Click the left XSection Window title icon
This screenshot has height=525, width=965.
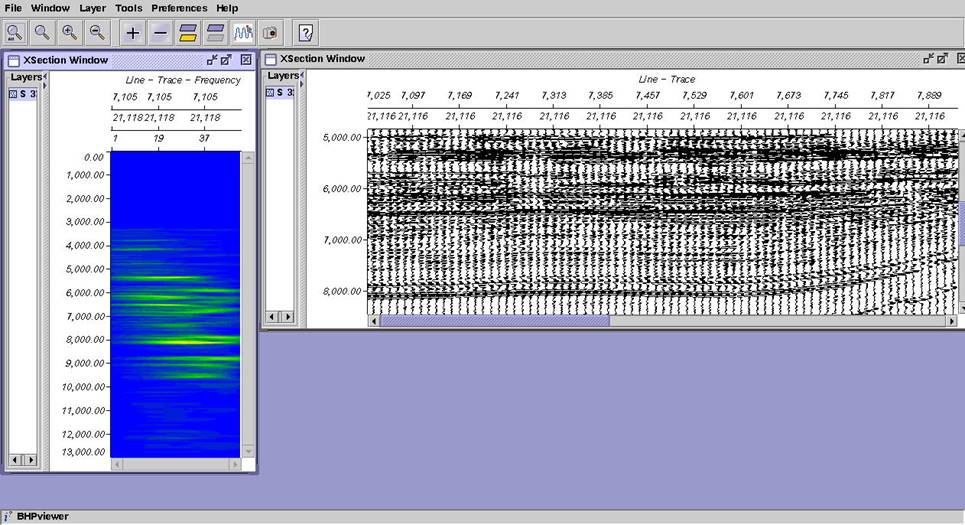pyautogui.click(x=14, y=60)
